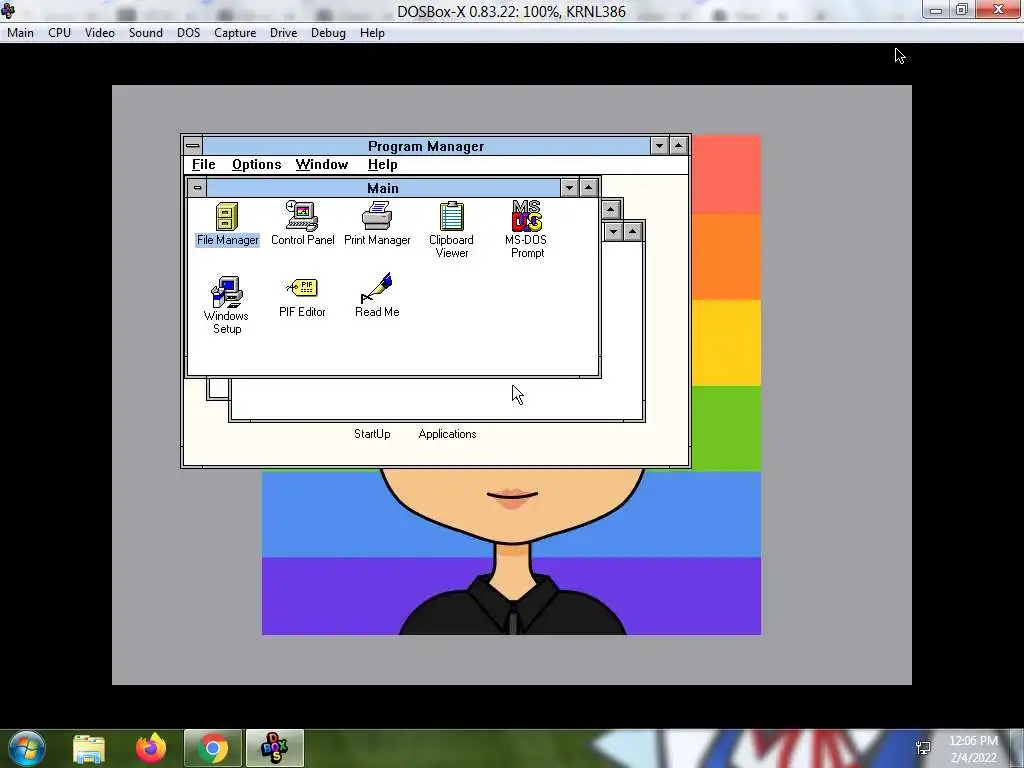Click the network tray icon
The height and width of the screenshot is (768, 1024).
point(923,748)
